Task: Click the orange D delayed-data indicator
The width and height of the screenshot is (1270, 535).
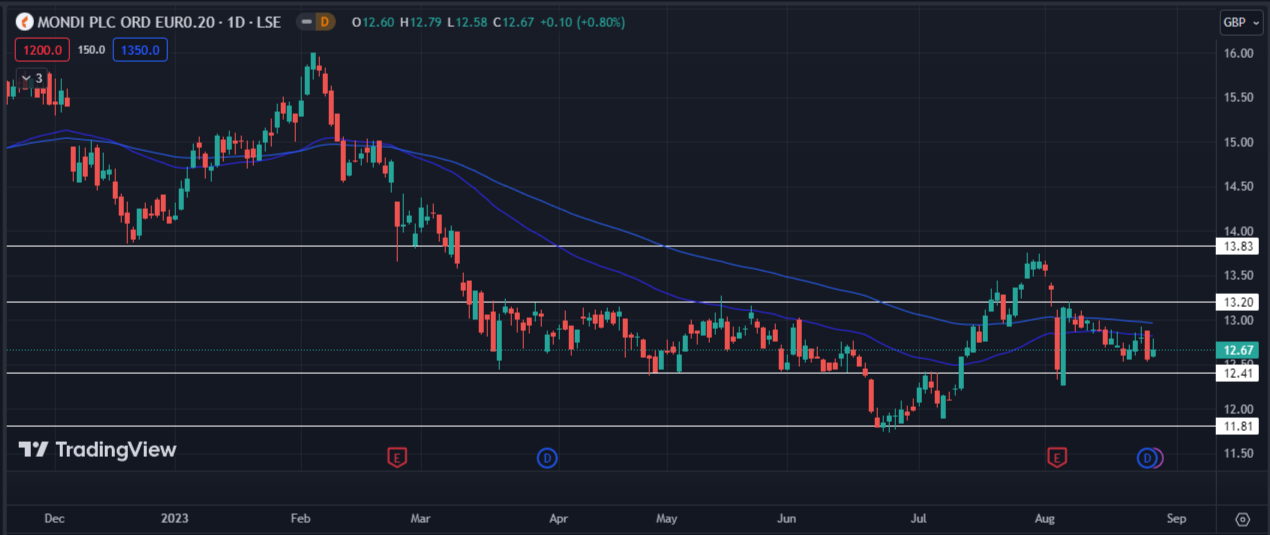Action: pyautogui.click(x=326, y=21)
